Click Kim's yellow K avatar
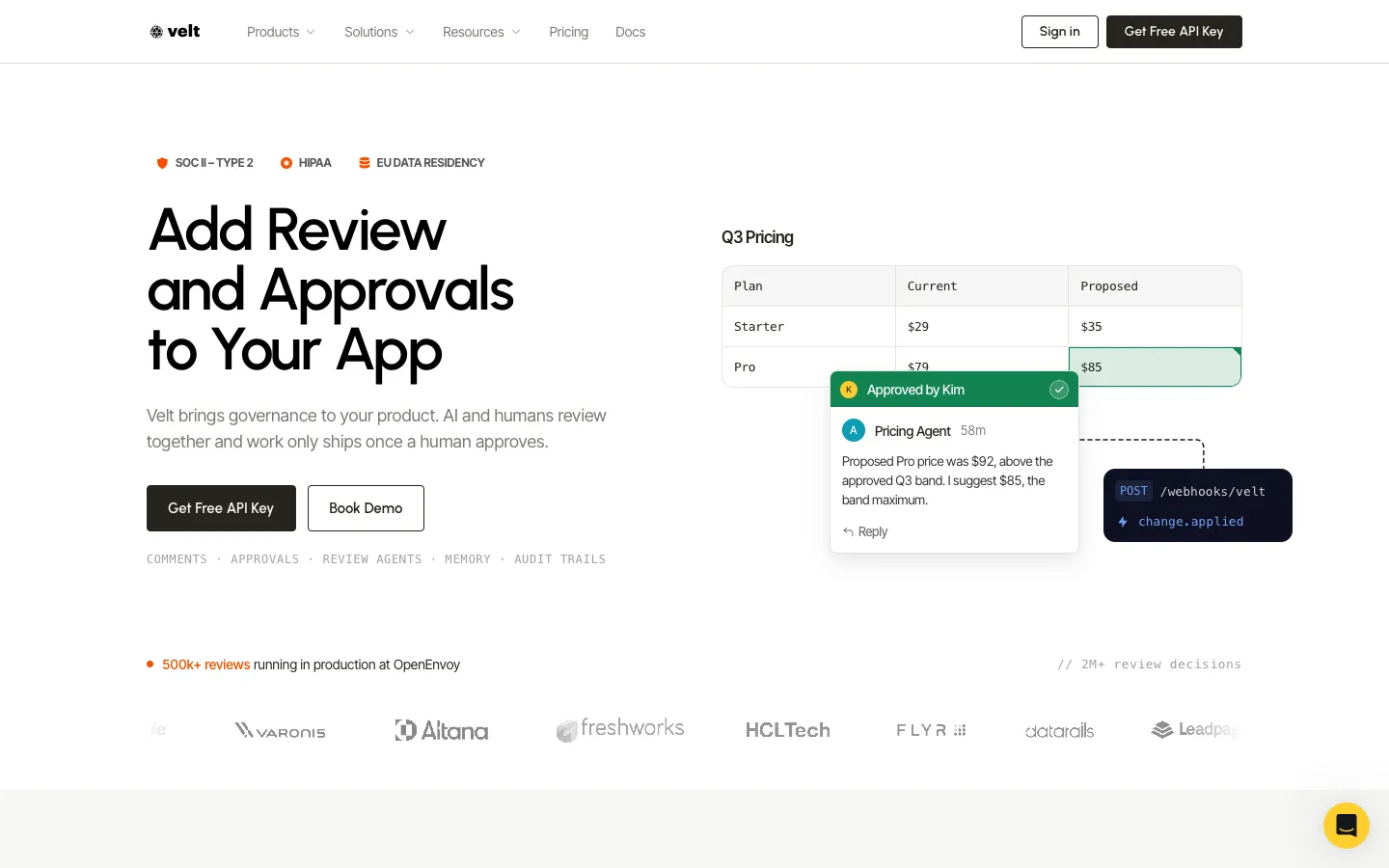This screenshot has width=1389, height=868. [849, 390]
